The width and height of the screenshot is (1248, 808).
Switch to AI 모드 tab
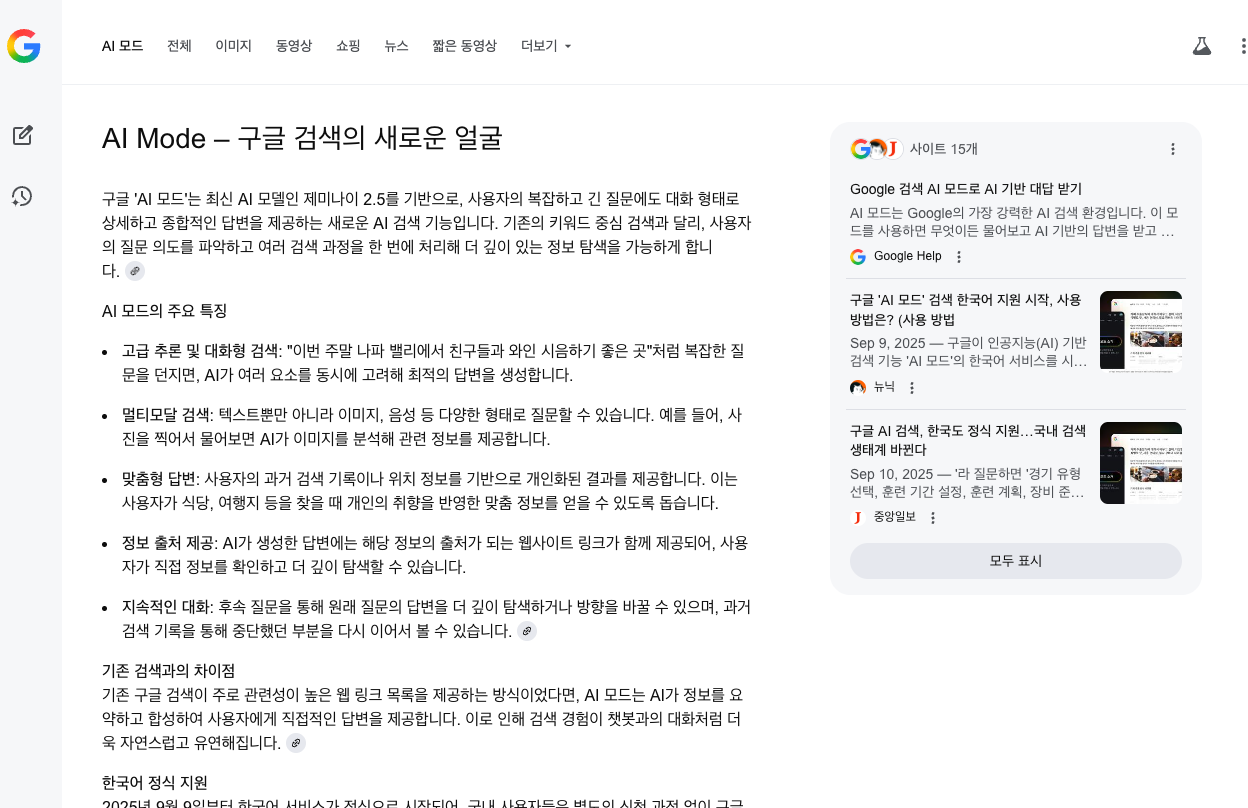(x=123, y=46)
